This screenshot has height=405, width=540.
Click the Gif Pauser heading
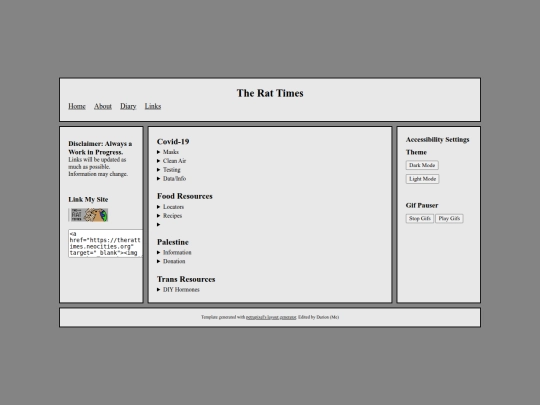click(x=422, y=205)
